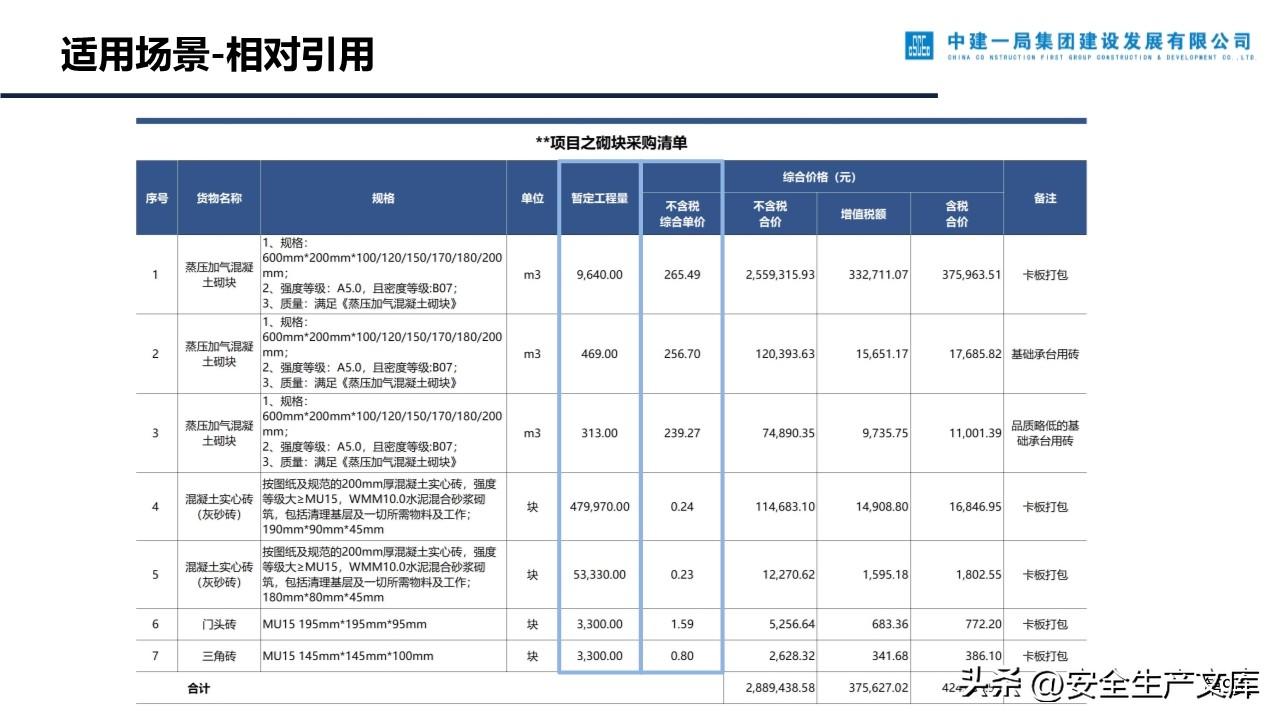This screenshot has height=720, width=1280.
Task: Select tax cell 332,711.07
Action: [873, 274]
